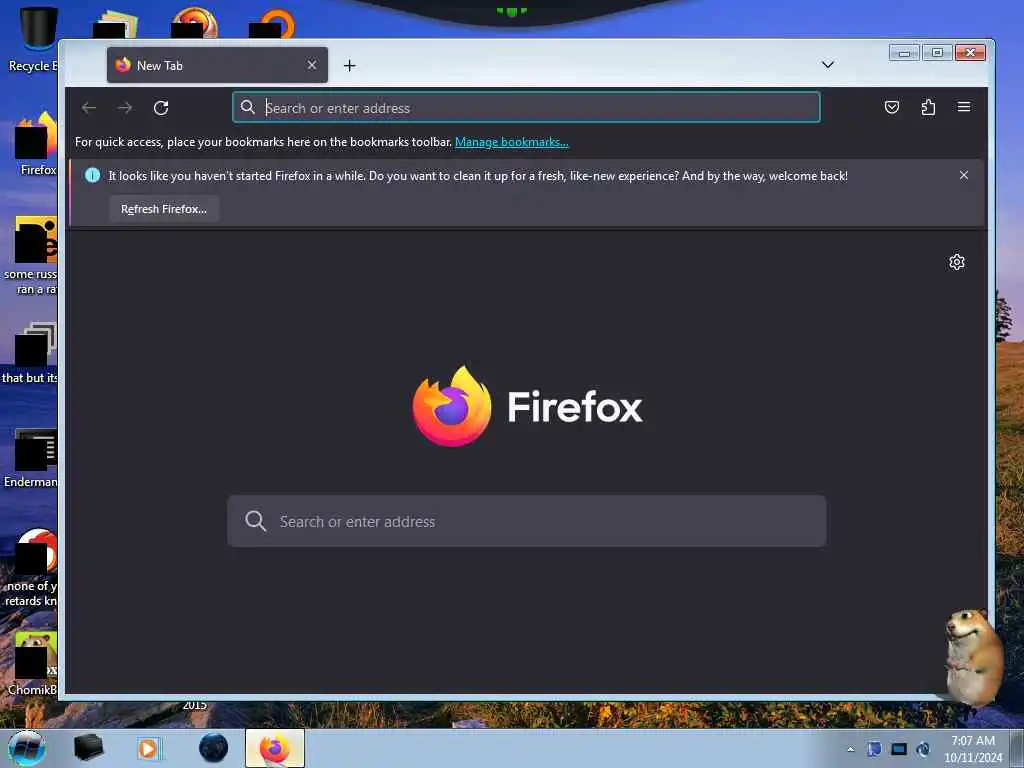Focus the center page search box
The width and height of the screenshot is (1024, 768).
point(526,521)
